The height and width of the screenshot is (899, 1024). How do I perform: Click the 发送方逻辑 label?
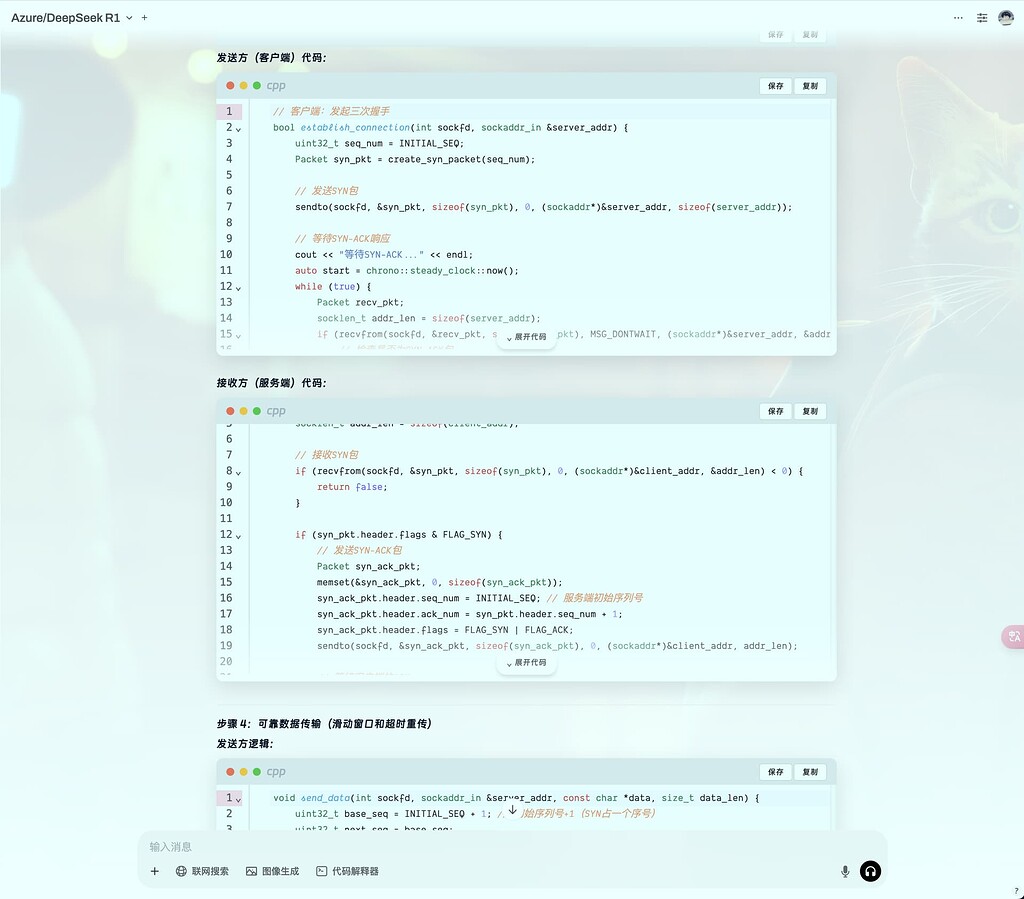coord(245,744)
